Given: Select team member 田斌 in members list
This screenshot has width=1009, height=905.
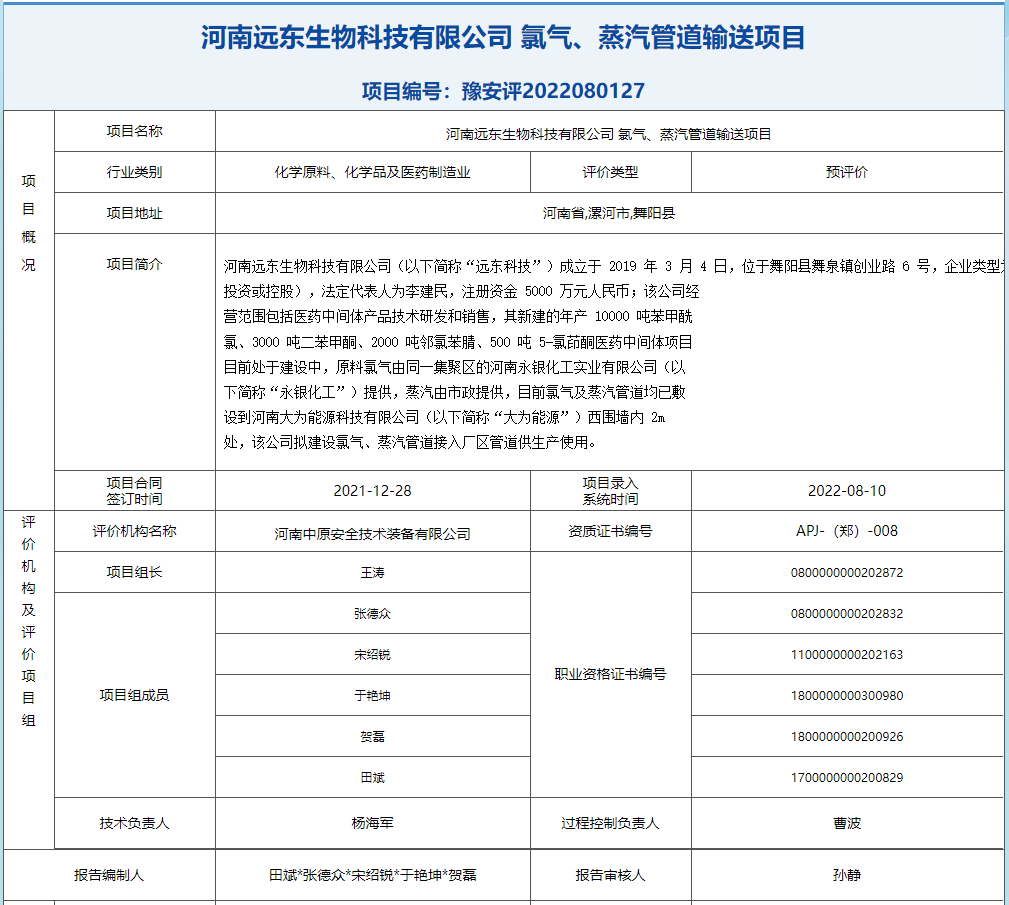Looking at the screenshot, I should (x=372, y=778).
